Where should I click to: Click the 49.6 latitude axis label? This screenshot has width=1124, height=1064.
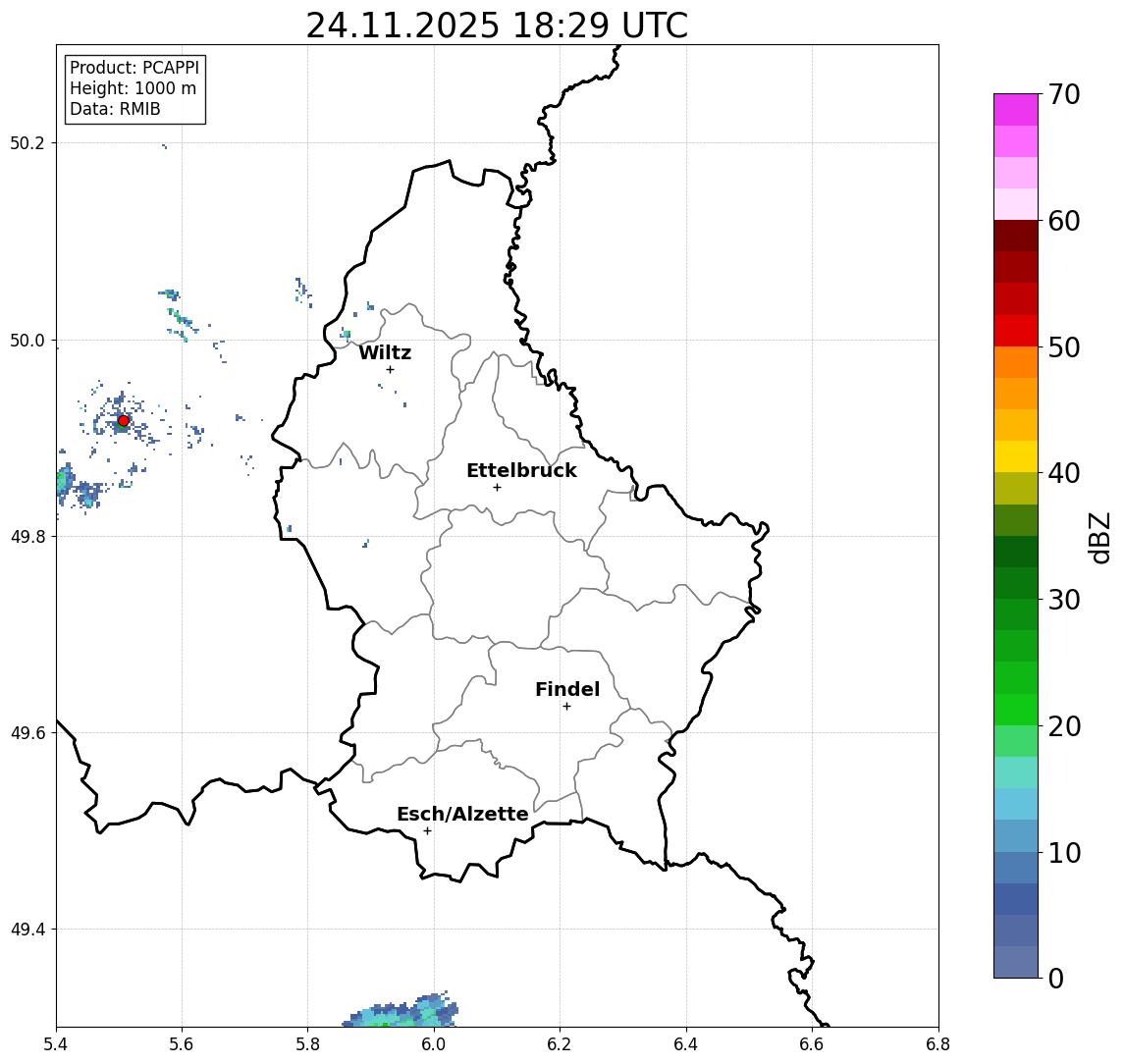[x=27, y=733]
